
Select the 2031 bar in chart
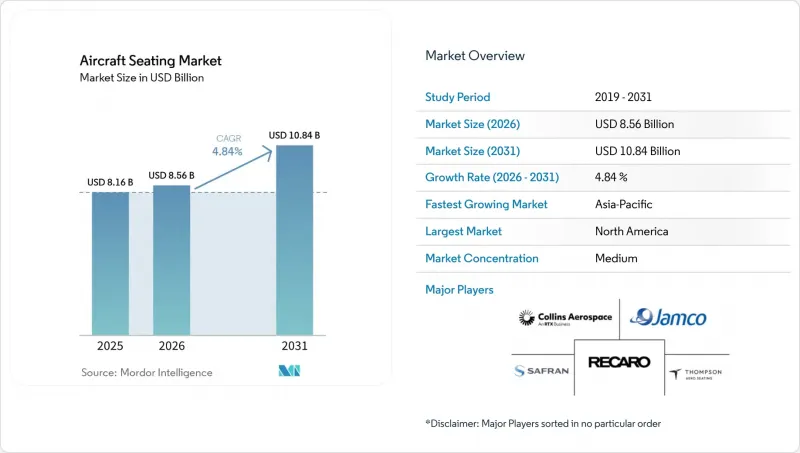pos(294,240)
